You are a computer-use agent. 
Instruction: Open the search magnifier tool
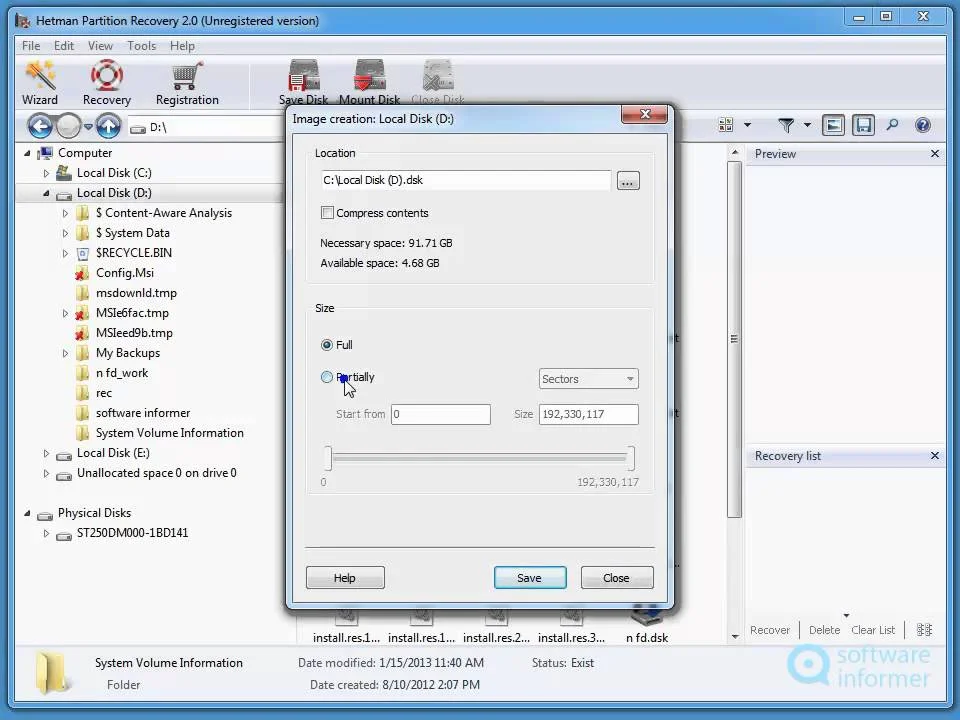[x=893, y=126]
